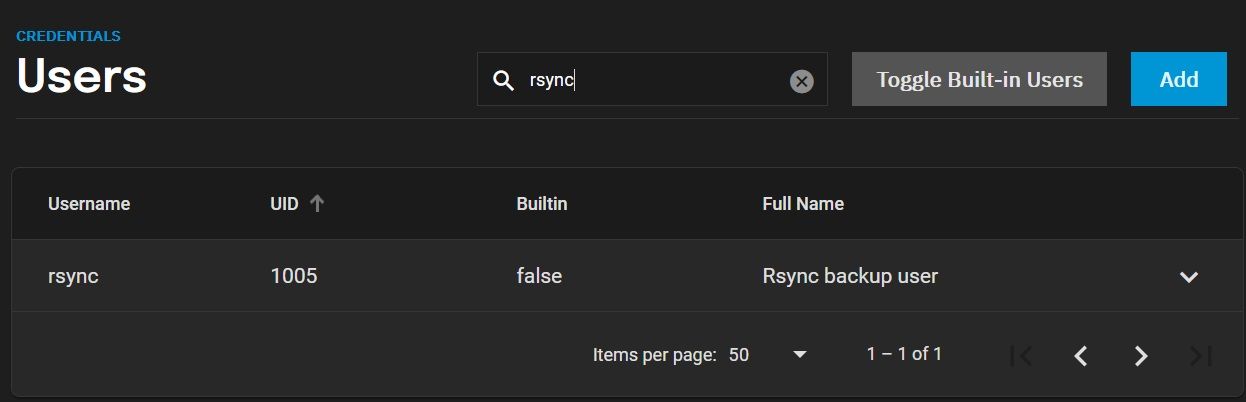Click the magnifying glass search icon
This screenshot has width=1246, height=402.
503,81
